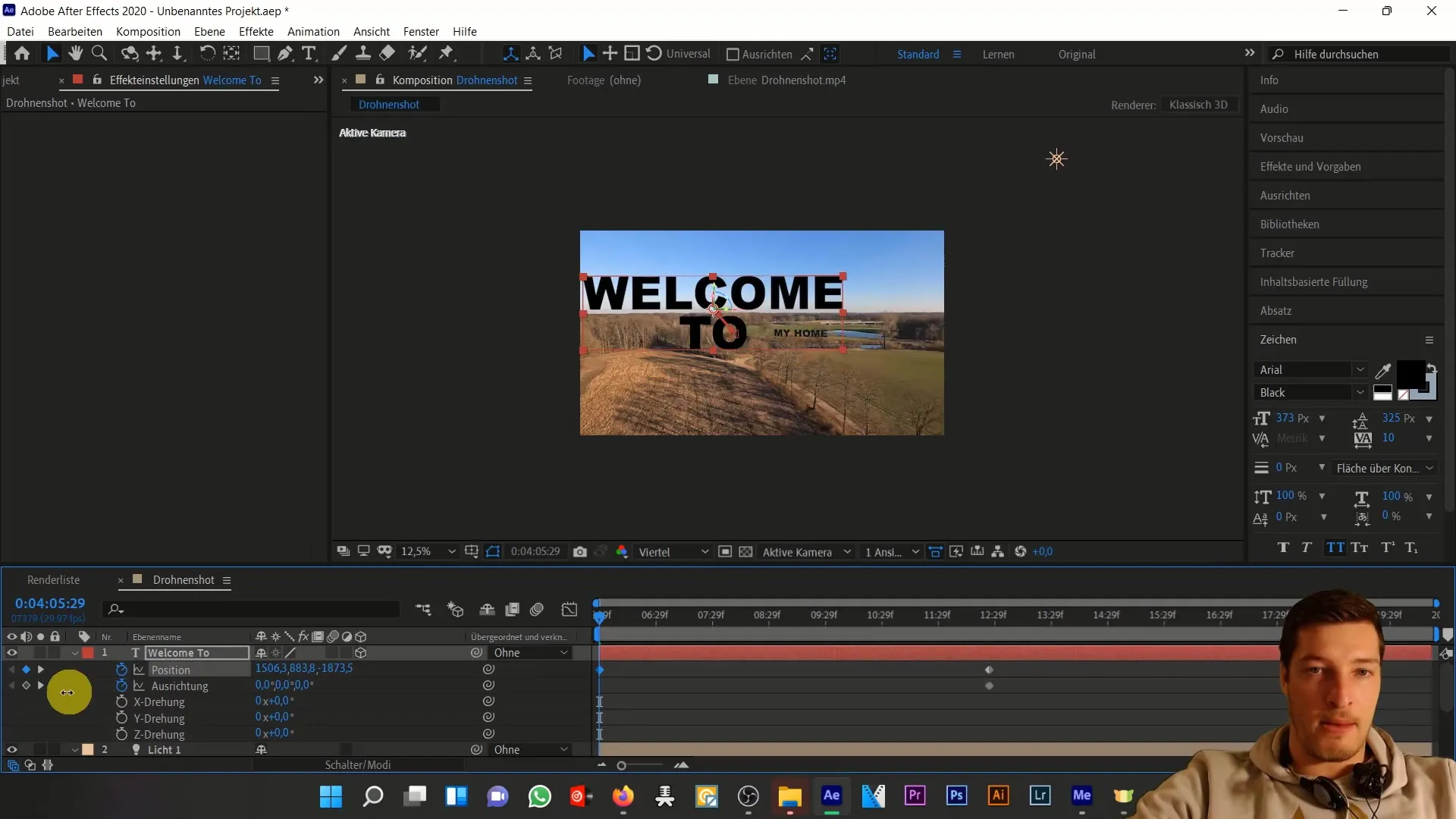Click the Orbit camera tool

point(130,54)
